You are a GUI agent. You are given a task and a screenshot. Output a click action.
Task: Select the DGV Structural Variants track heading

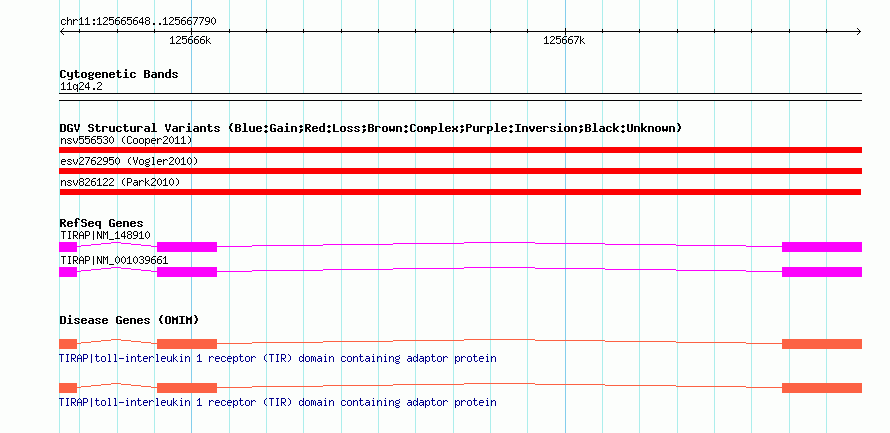(371, 128)
